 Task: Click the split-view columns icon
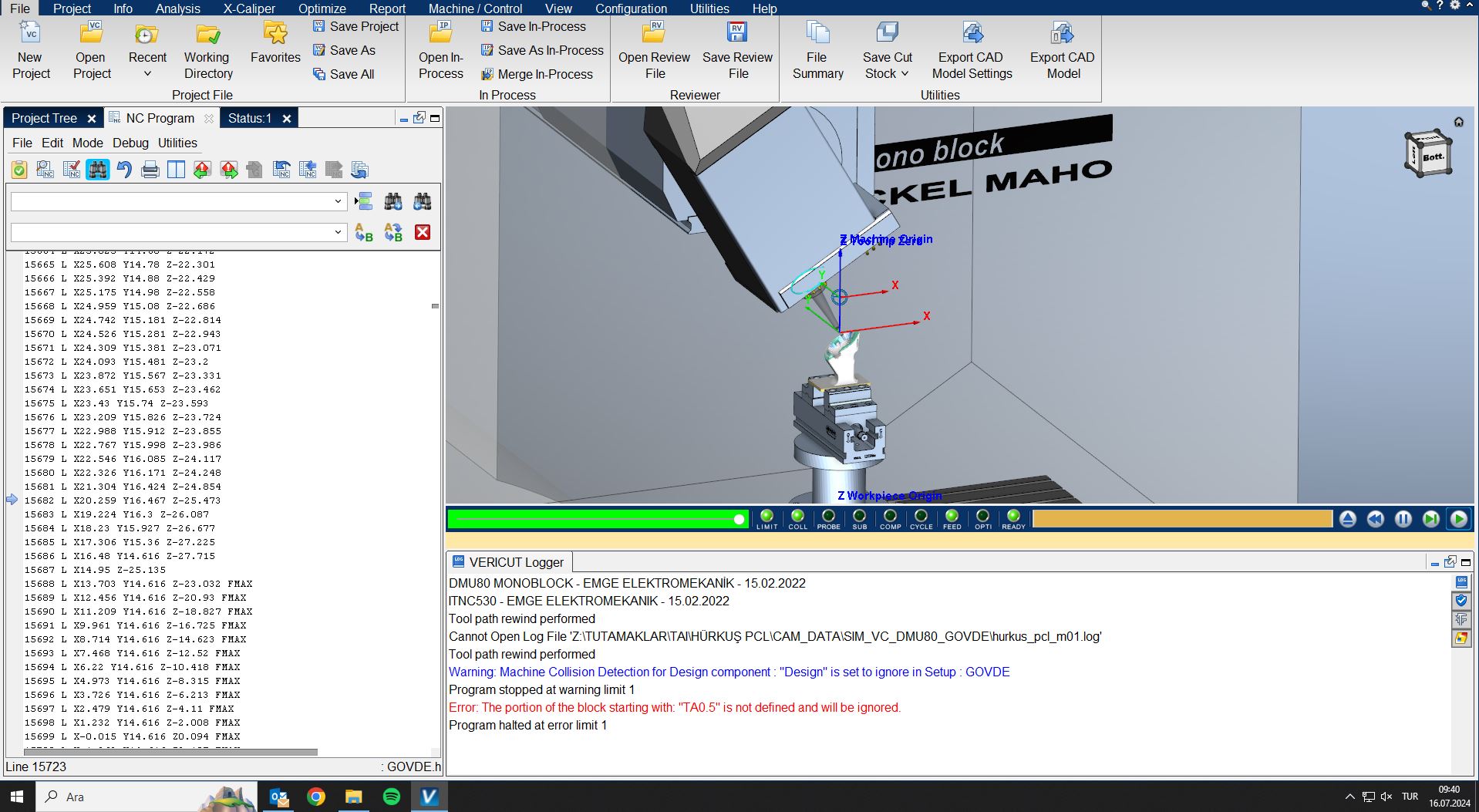tap(176, 170)
